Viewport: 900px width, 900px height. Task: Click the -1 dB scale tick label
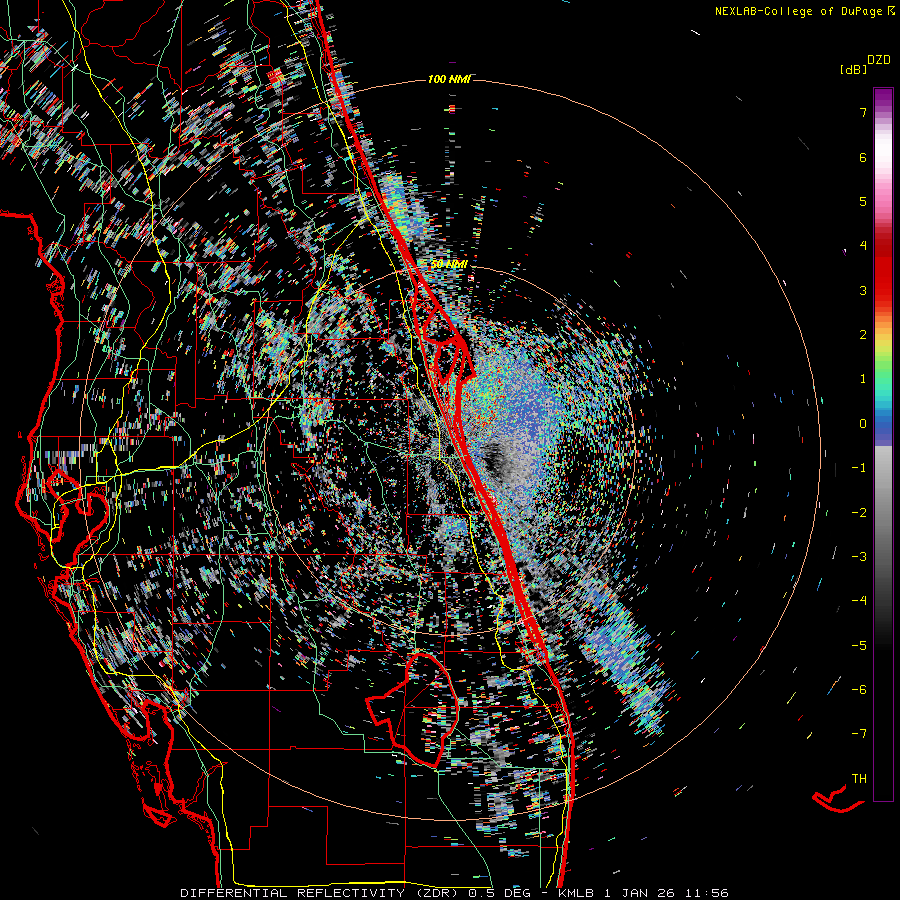[x=859, y=468]
